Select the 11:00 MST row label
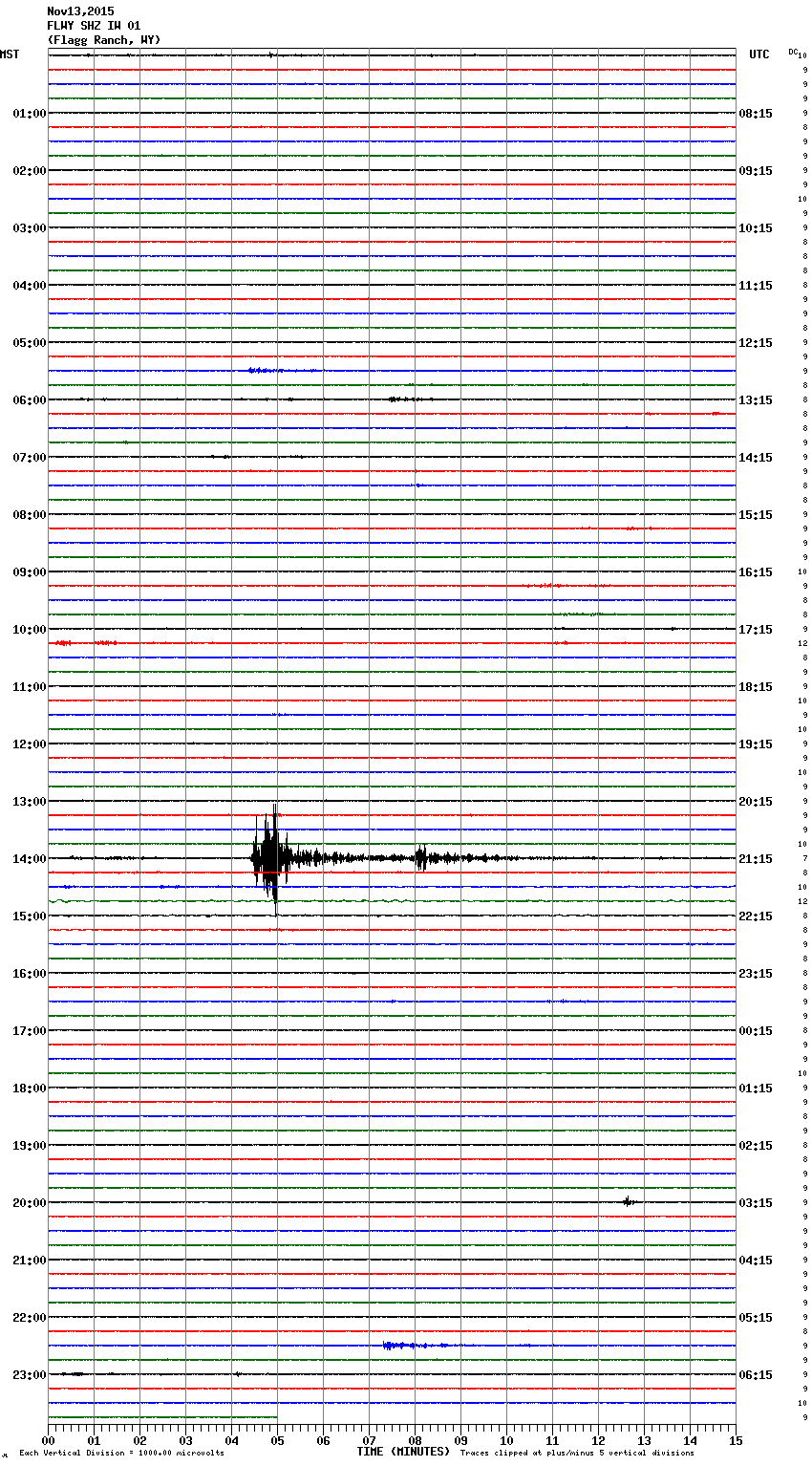The width and height of the screenshot is (812, 1466). pyautogui.click(x=30, y=687)
